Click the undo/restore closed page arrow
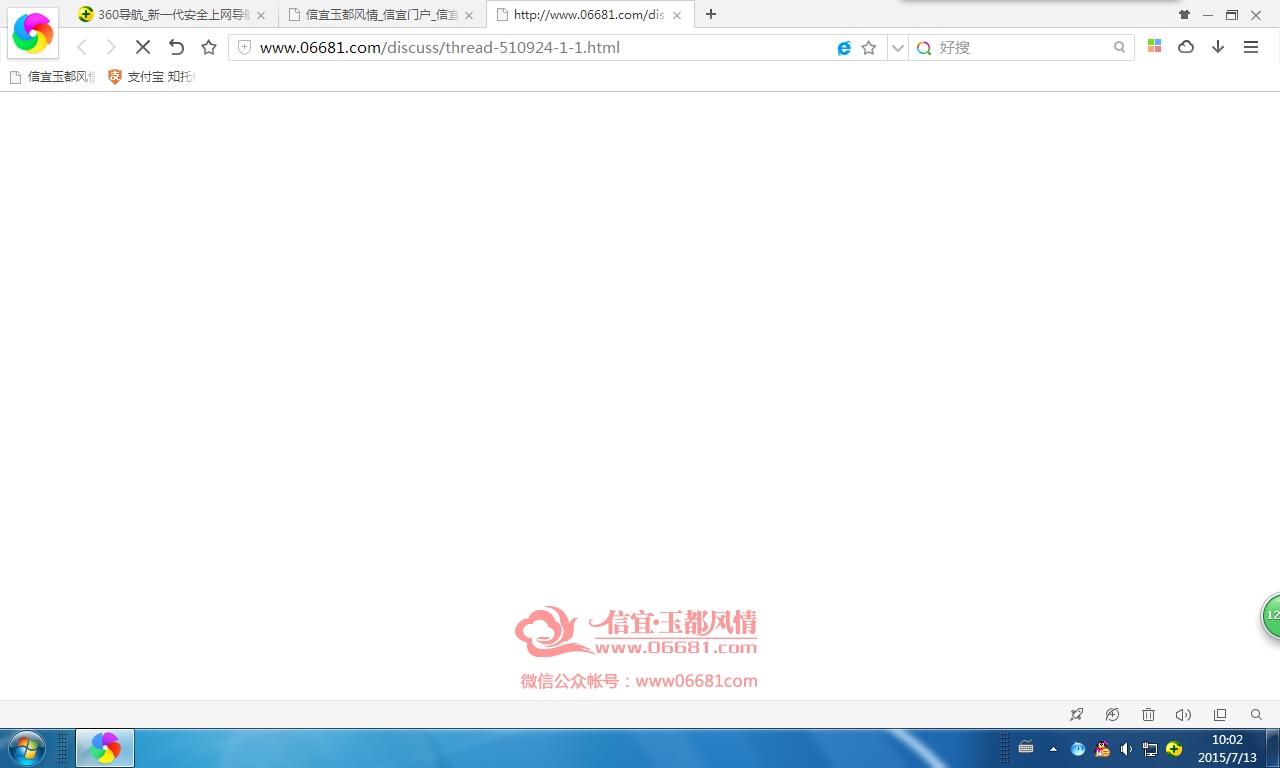 (x=176, y=47)
